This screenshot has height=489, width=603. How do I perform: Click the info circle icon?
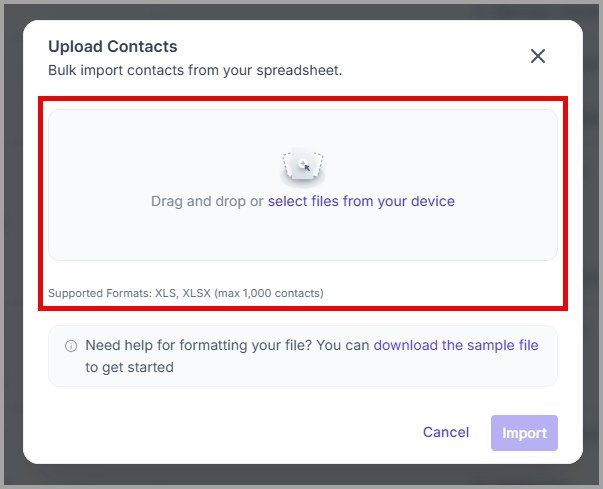[x=71, y=346]
